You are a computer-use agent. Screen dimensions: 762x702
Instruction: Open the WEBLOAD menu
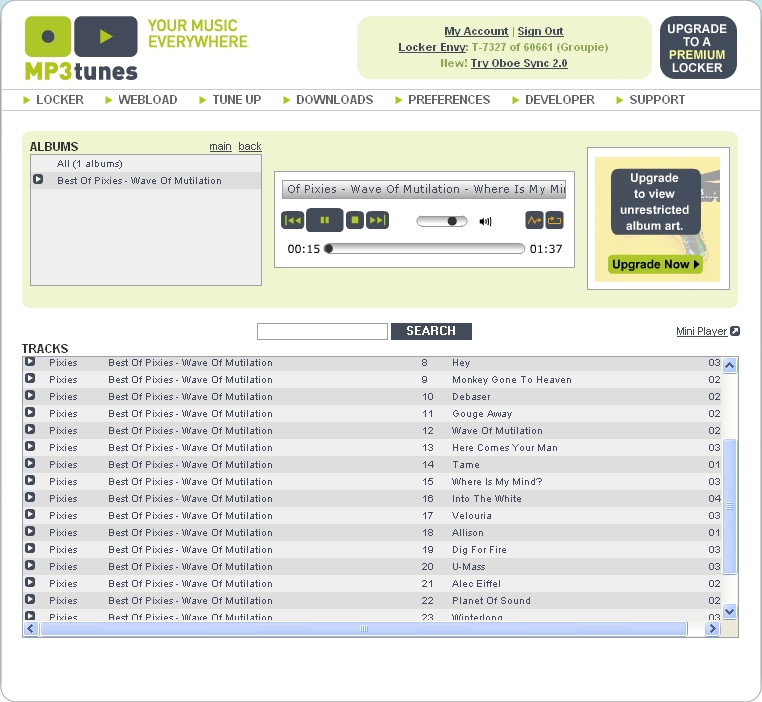tap(148, 100)
